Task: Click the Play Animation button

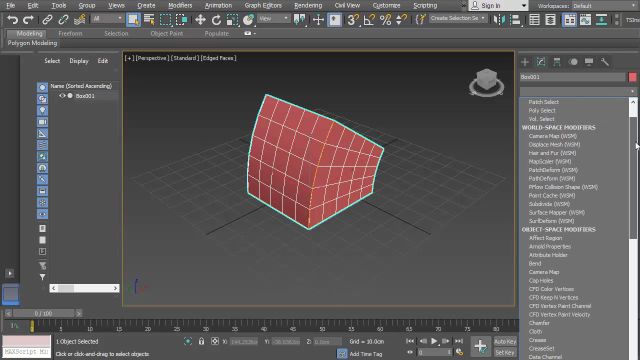Action: coord(434,341)
